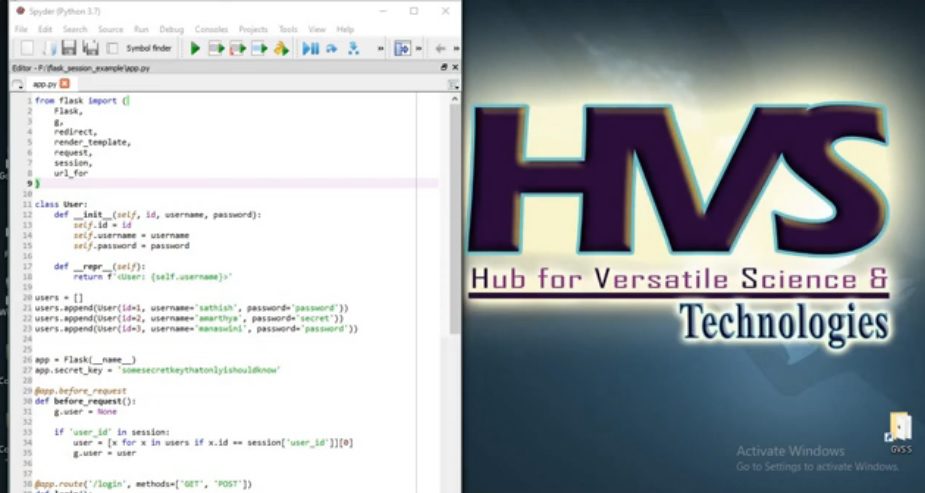Open browse tabs button left of app.py
This screenshot has width=925, height=493.
pyautogui.click(x=18, y=84)
